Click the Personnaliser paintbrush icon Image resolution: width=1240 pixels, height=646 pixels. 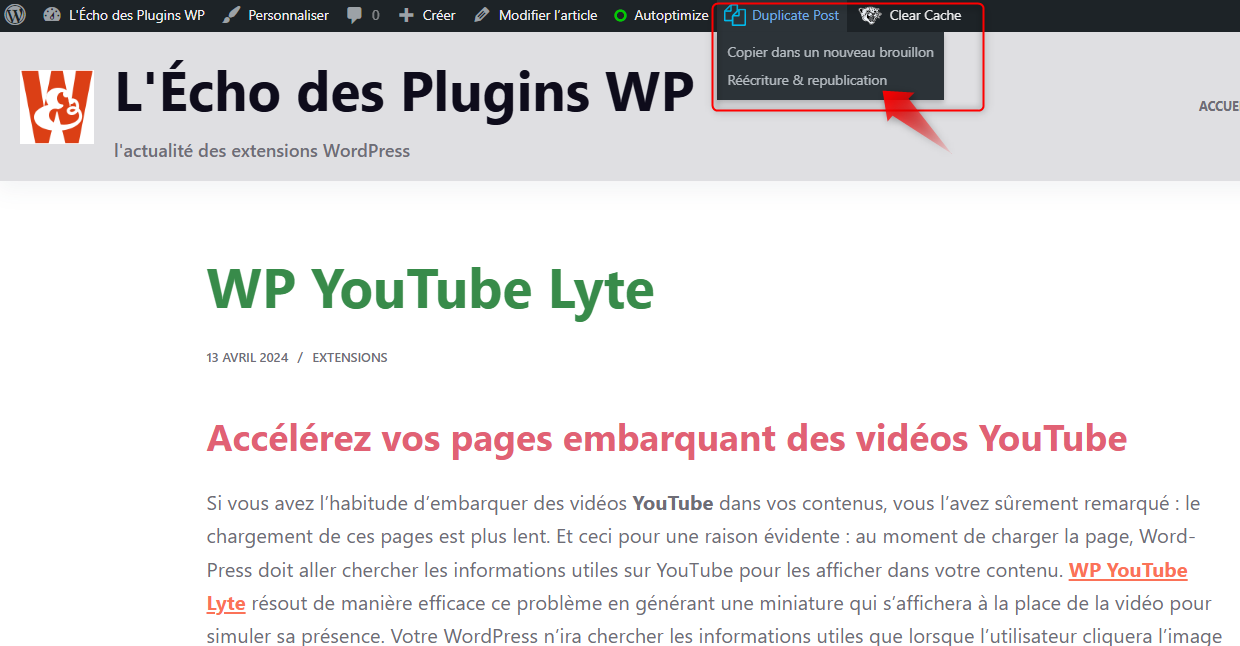coord(231,15)
